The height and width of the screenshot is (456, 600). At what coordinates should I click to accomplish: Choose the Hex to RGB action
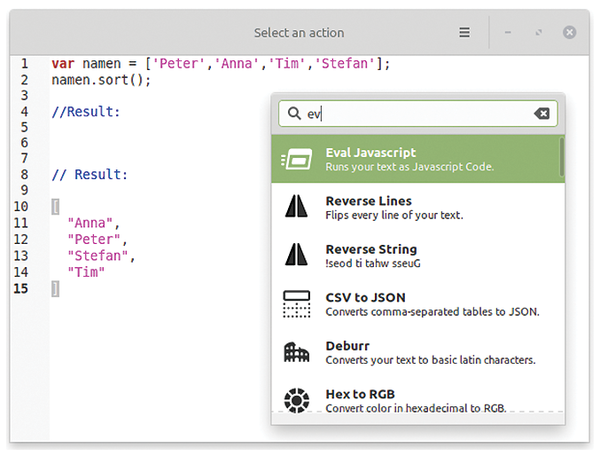click(x=418, y=400)
